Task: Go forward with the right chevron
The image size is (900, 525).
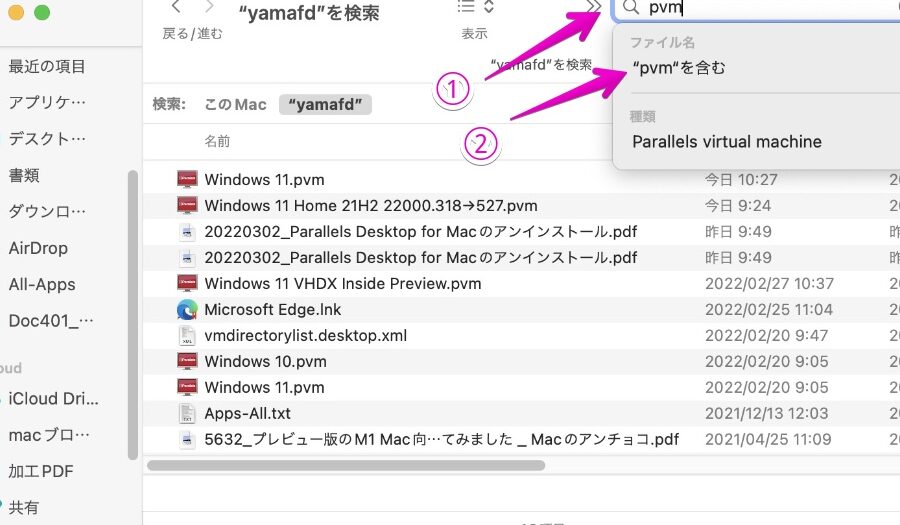Action: coord(210,7)
